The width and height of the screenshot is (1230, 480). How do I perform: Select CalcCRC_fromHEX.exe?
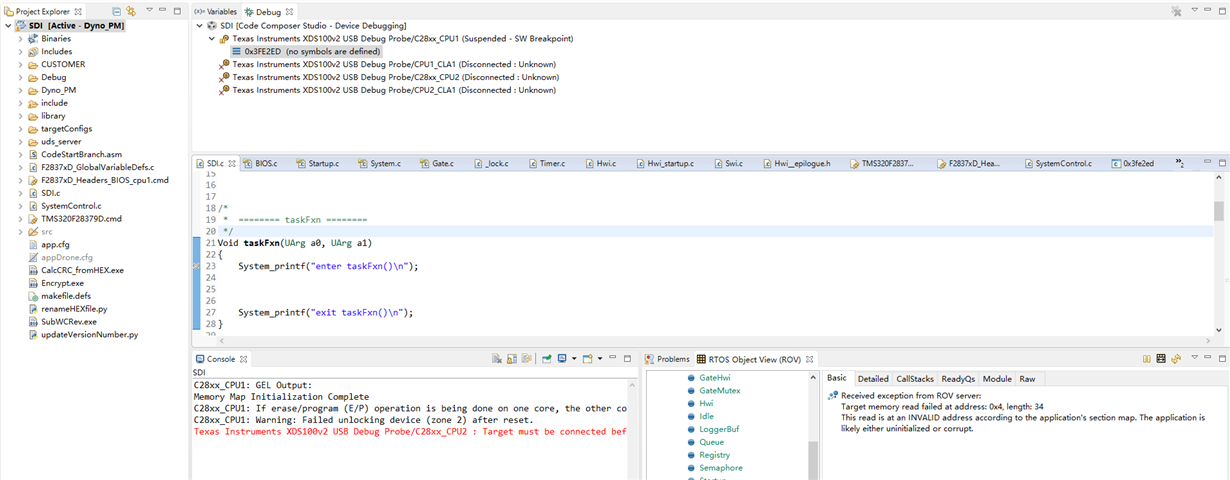[x=82, y=270]
